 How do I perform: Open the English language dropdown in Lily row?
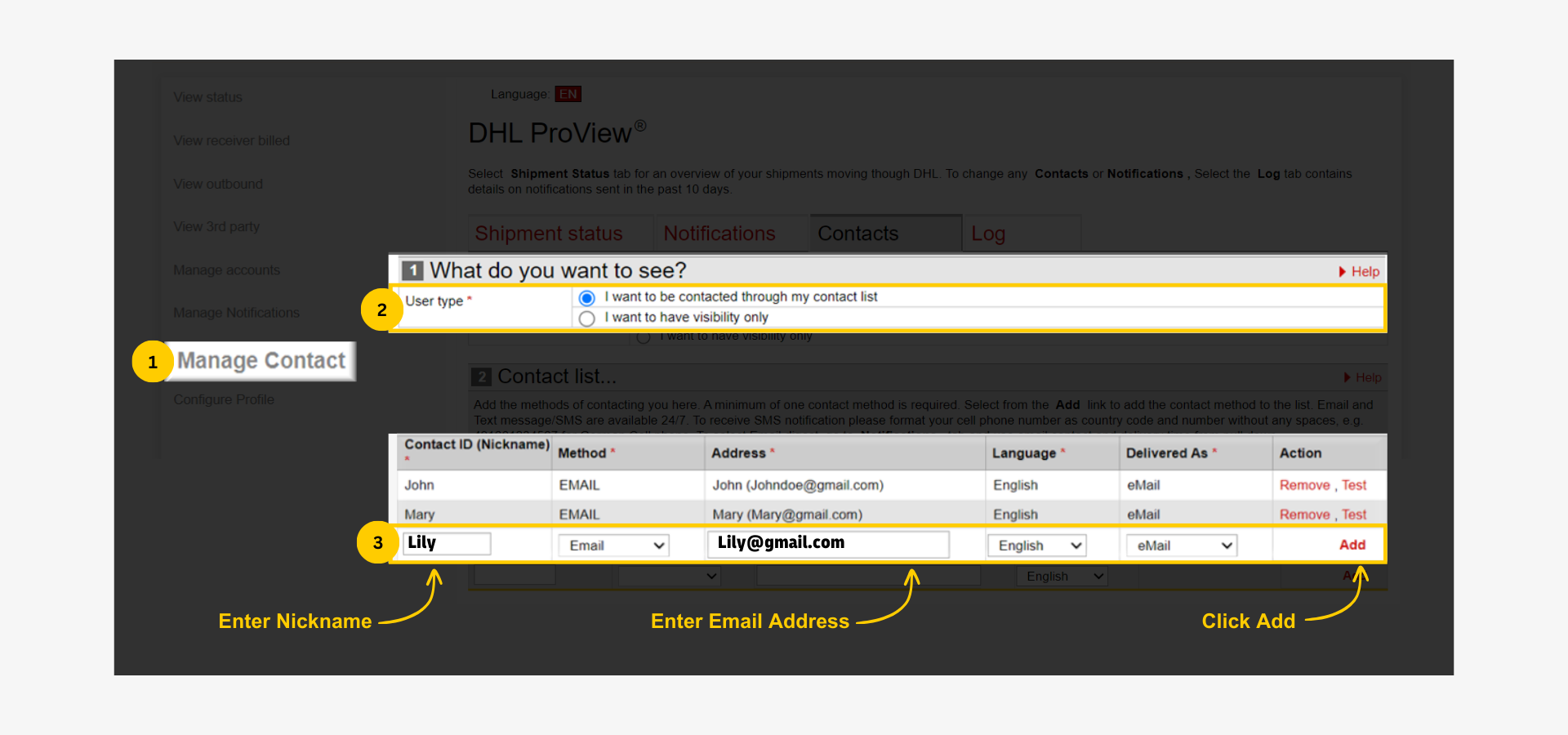coord(1037,546)
